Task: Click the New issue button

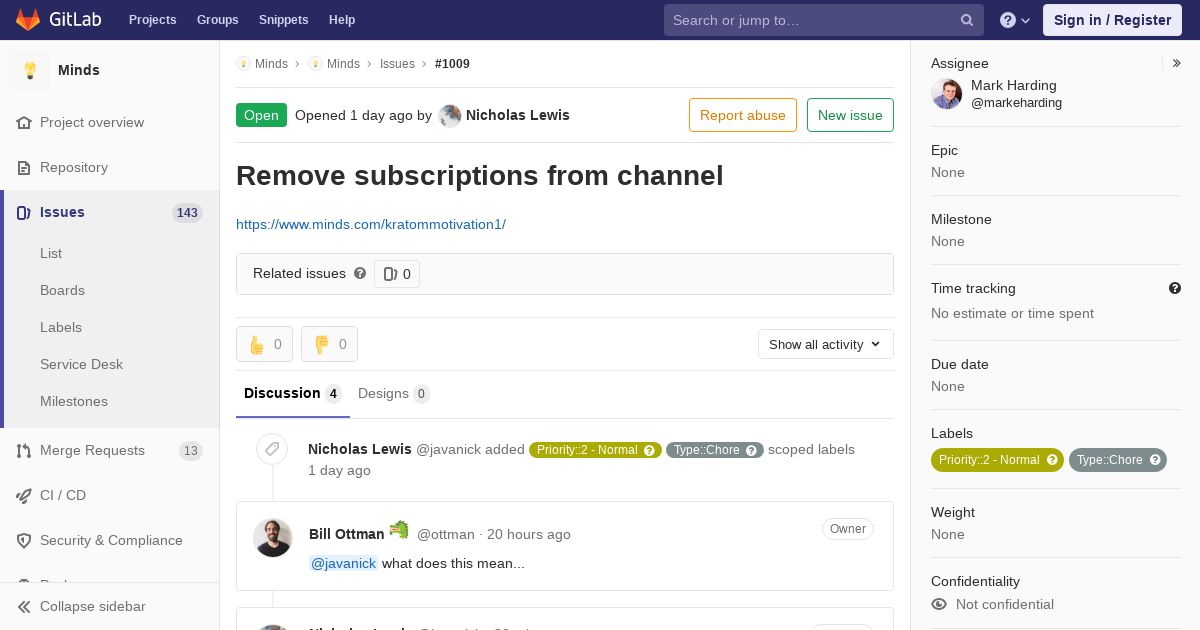Action: (x=850, y=115)
